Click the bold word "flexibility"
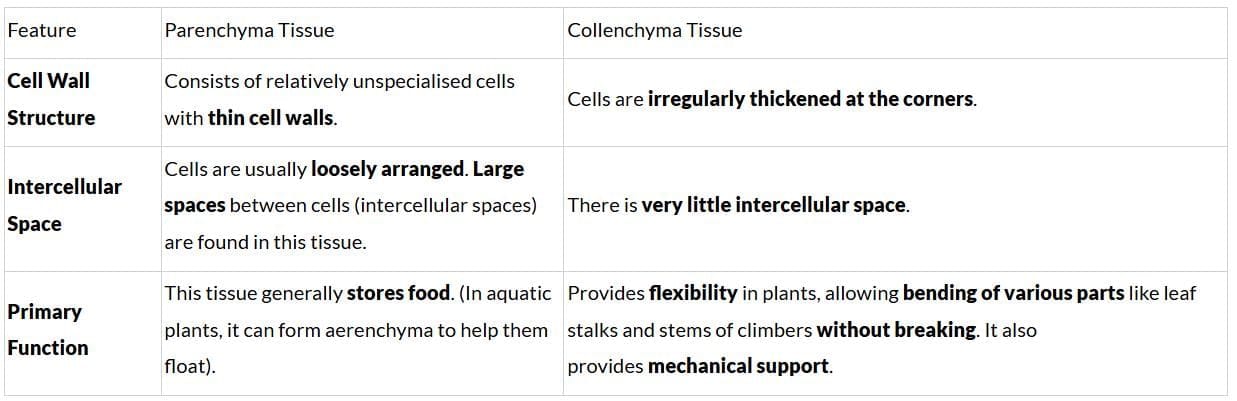Image resolution: width=1237 pixels, height=401 pixels. click(693, 294)
